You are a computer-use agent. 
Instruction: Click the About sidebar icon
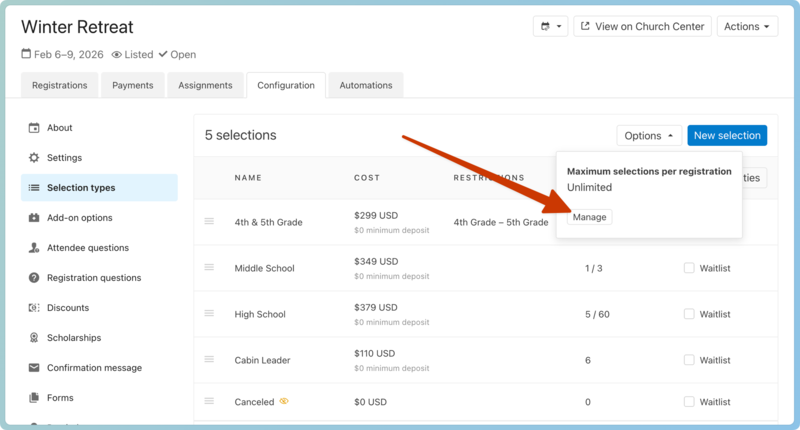[x=34, y=128]
